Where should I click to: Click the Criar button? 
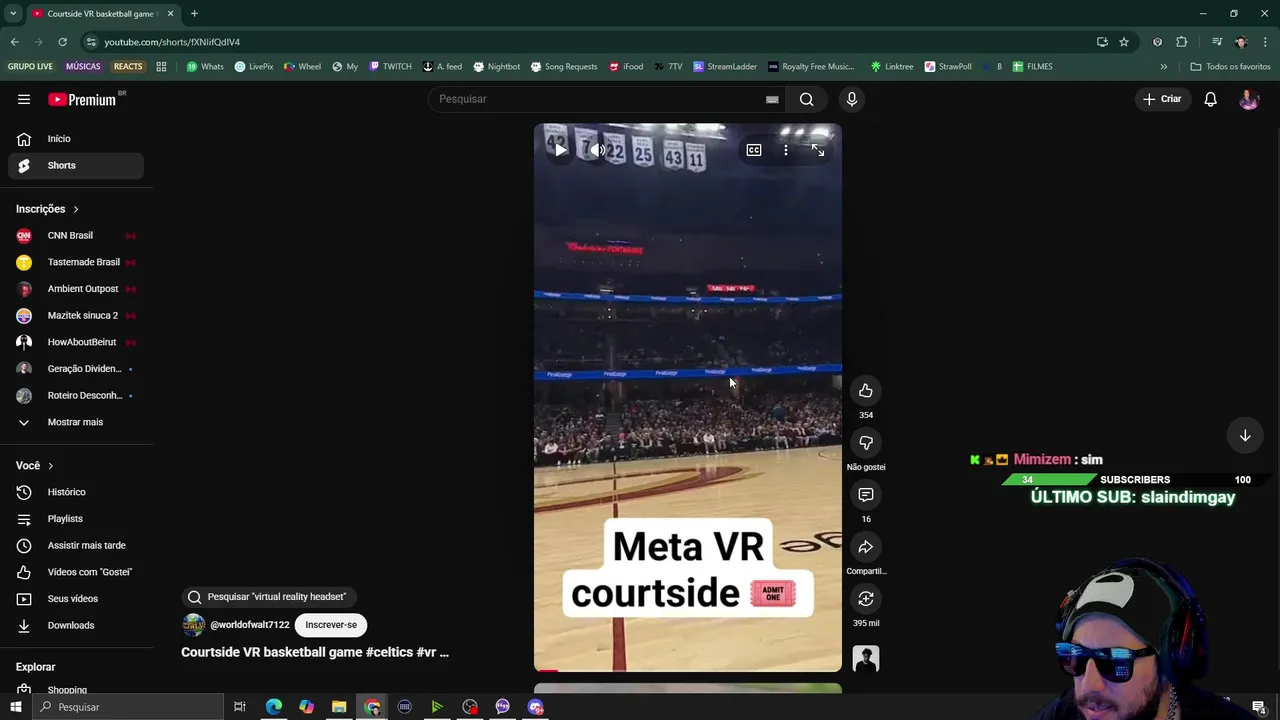[x=1162, y=99]
